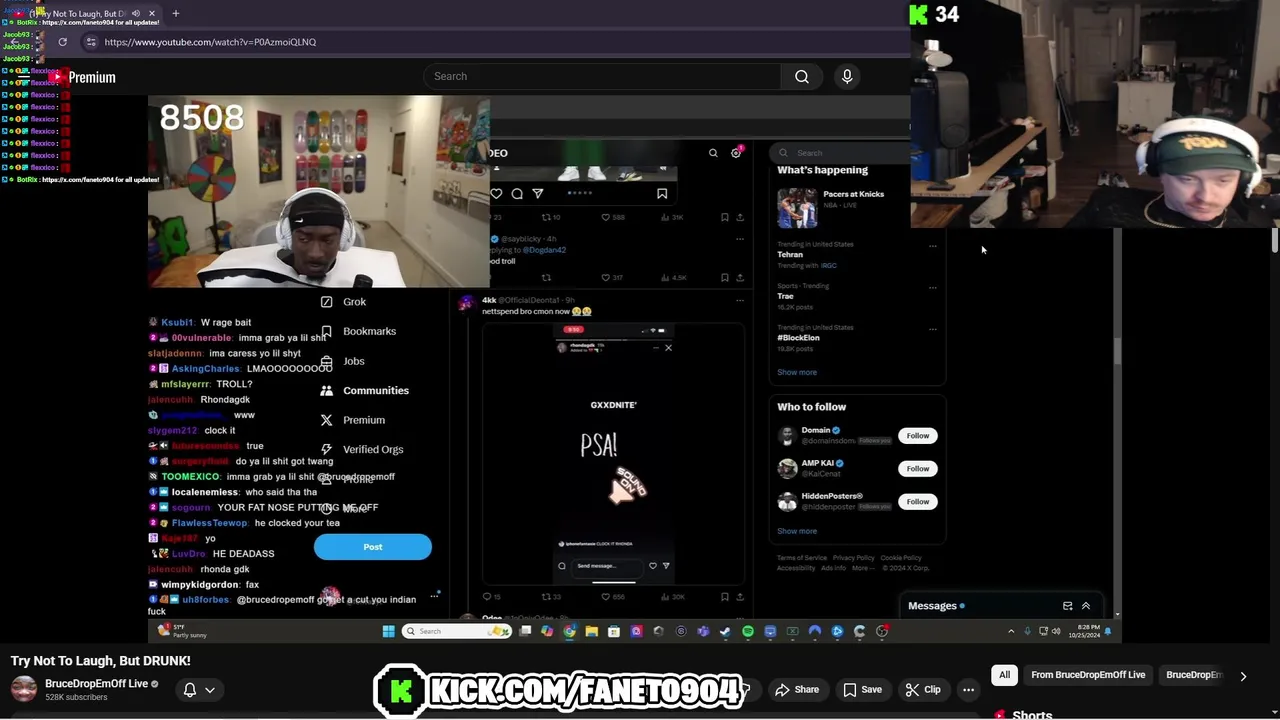Bookmark the 4kk tweet
The height and width of the screenshot is (720, 1280).
[x=724, y=597]
